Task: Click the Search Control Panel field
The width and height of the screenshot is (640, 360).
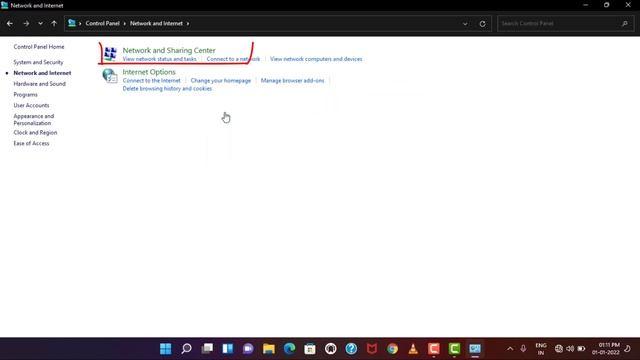Action: 565,24
